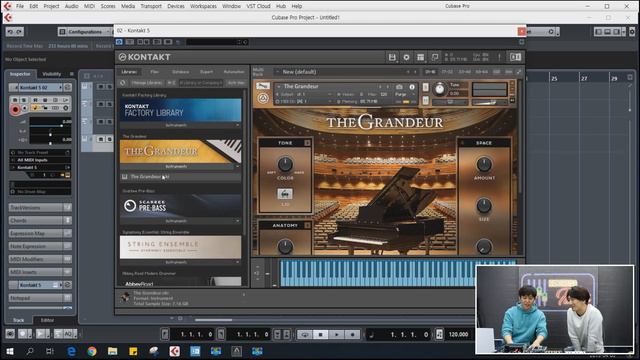Click Manage Libraries button

click(147, 83)
